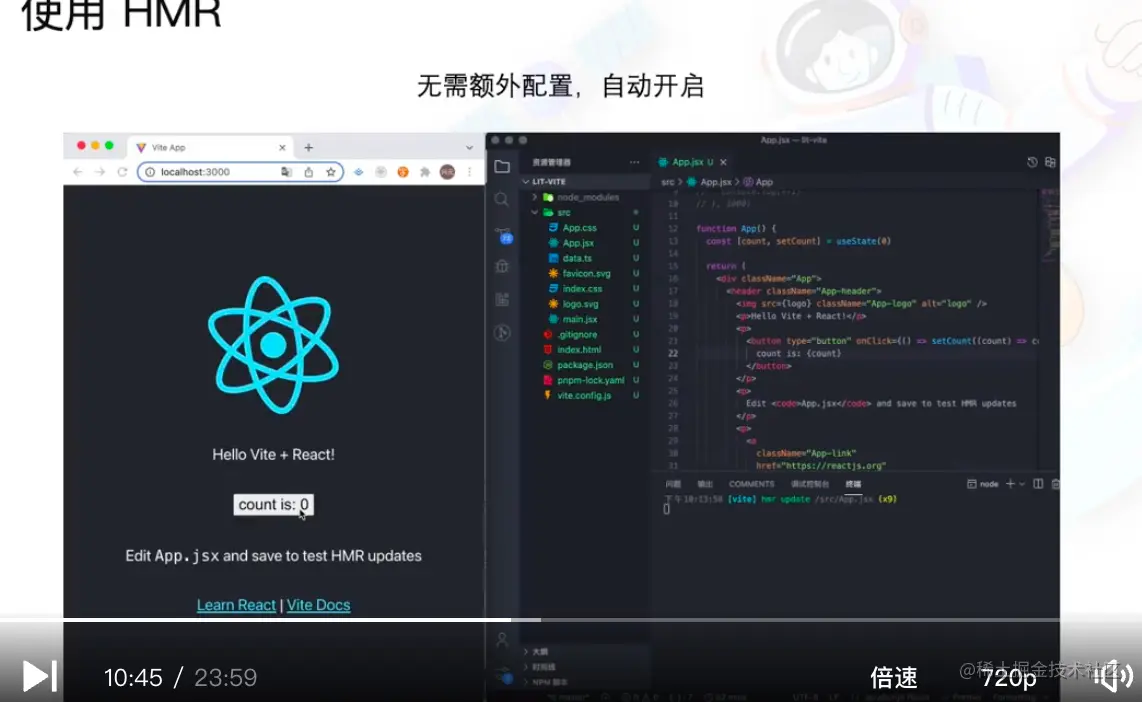Click the share icon in address bar

(x=309, y=172)
